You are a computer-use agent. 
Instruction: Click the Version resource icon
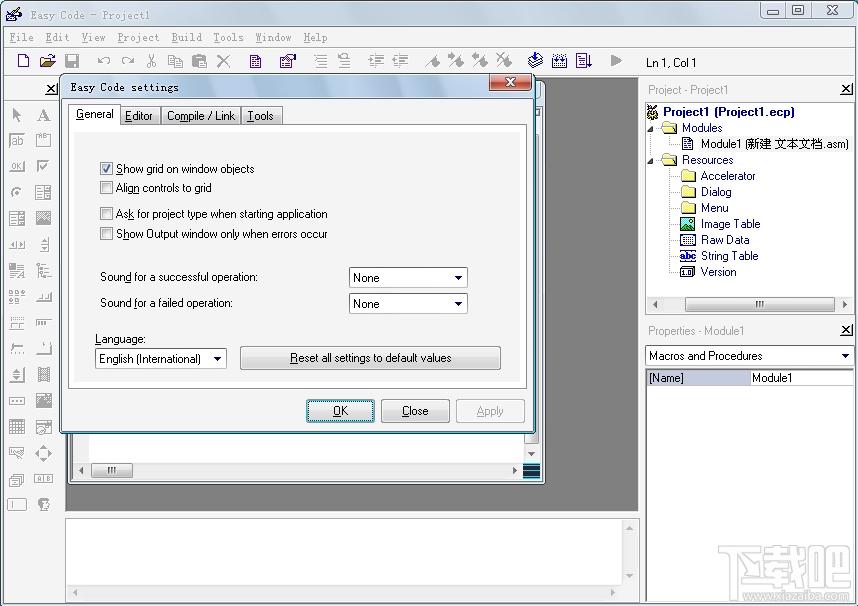[687, 272]
